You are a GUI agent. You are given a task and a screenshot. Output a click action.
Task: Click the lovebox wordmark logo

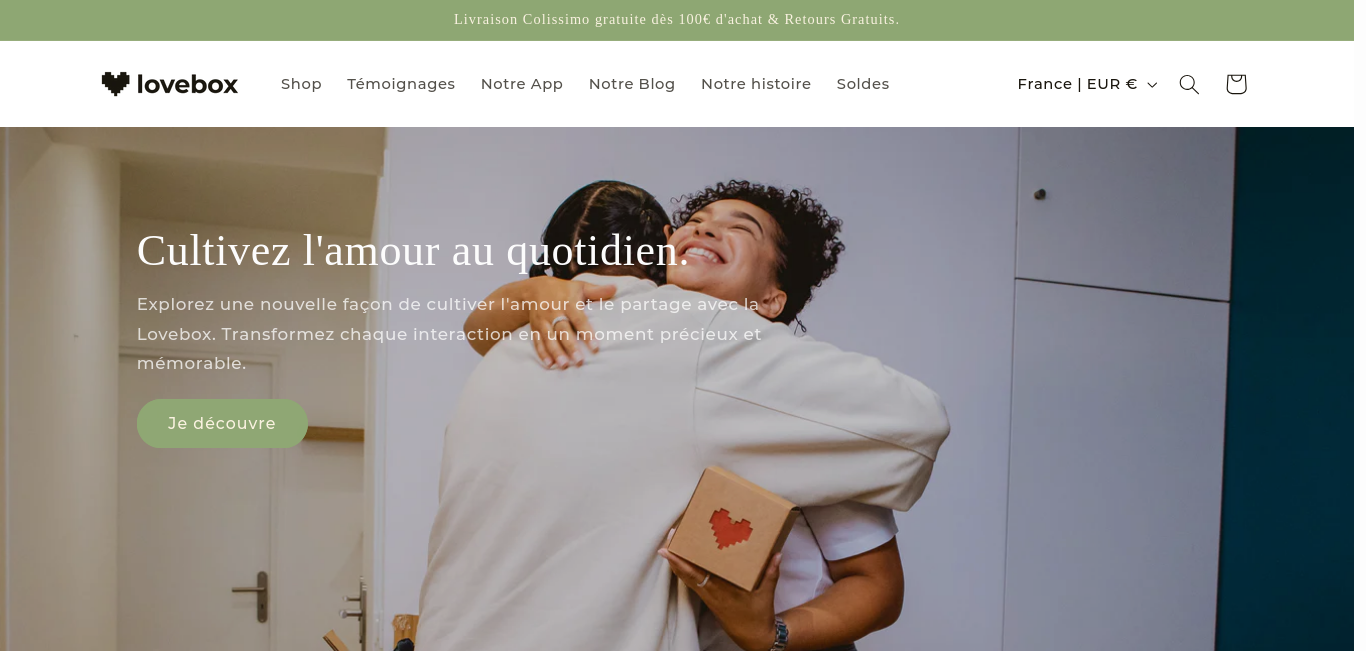pos(187,84)
